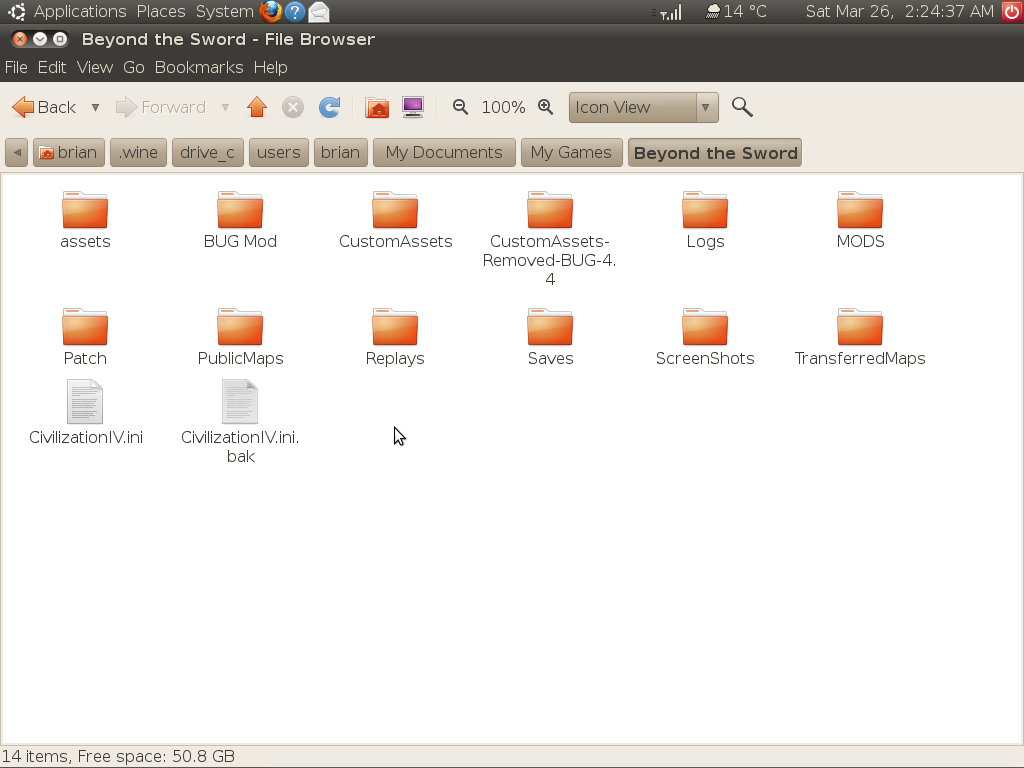Zoom out the icon view
Screen dimensions: 1024x768
coord(460,107)
